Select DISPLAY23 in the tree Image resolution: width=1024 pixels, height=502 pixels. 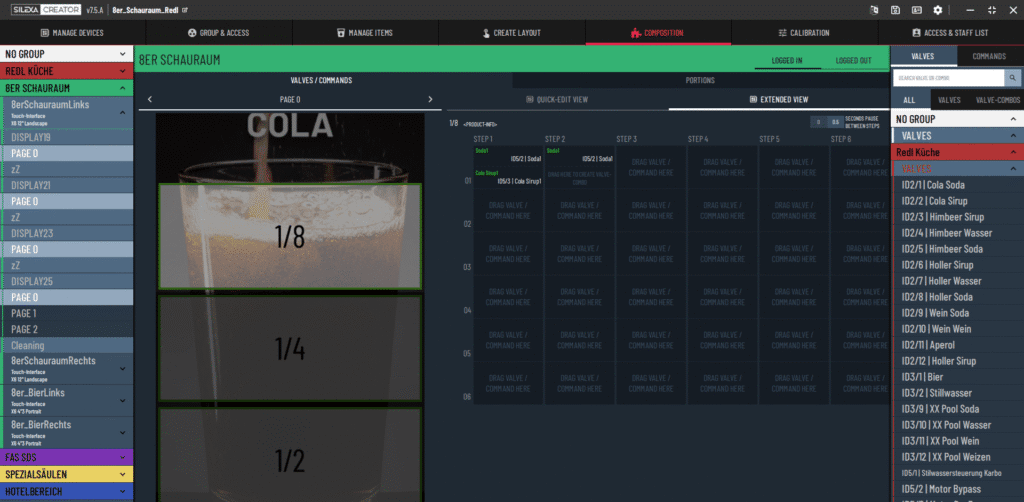(x=67, y=233)
